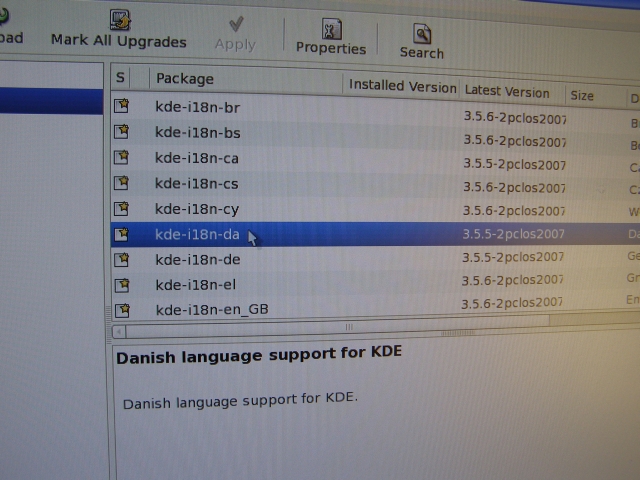640x480 pixels.
Task: Click latest version of kde-i18n-ca
Action: pyautogui.click(x=514, y=164)
